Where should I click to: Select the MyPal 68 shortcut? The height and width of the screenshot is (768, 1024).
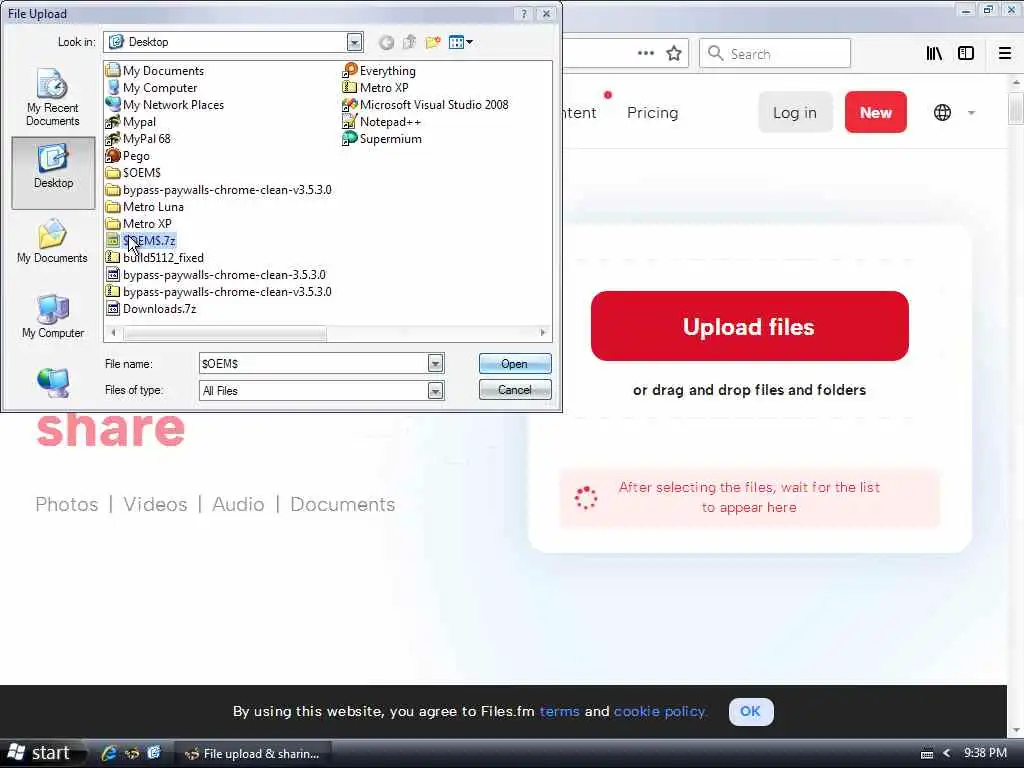tap(138, 138)
